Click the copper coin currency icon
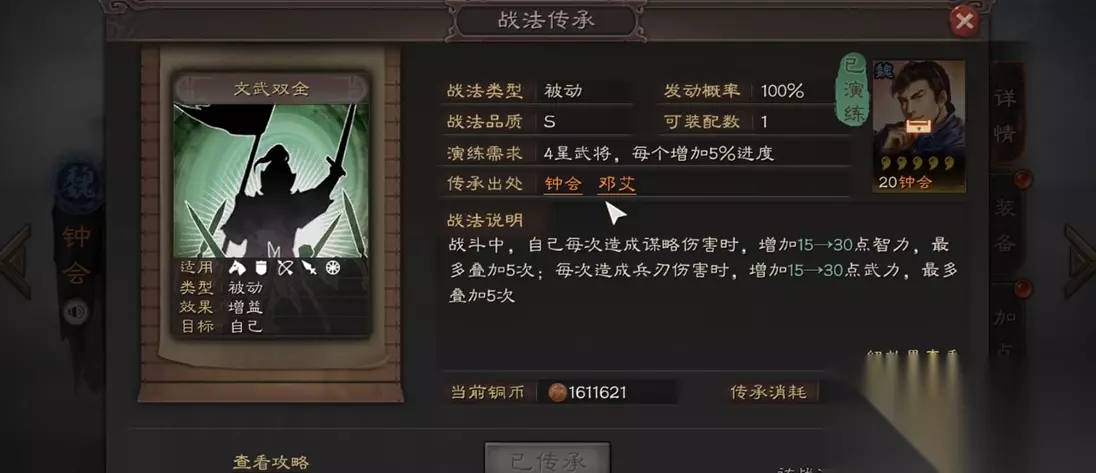The height and width of the screenshot is (473, 1096). [x=556, y=393]
